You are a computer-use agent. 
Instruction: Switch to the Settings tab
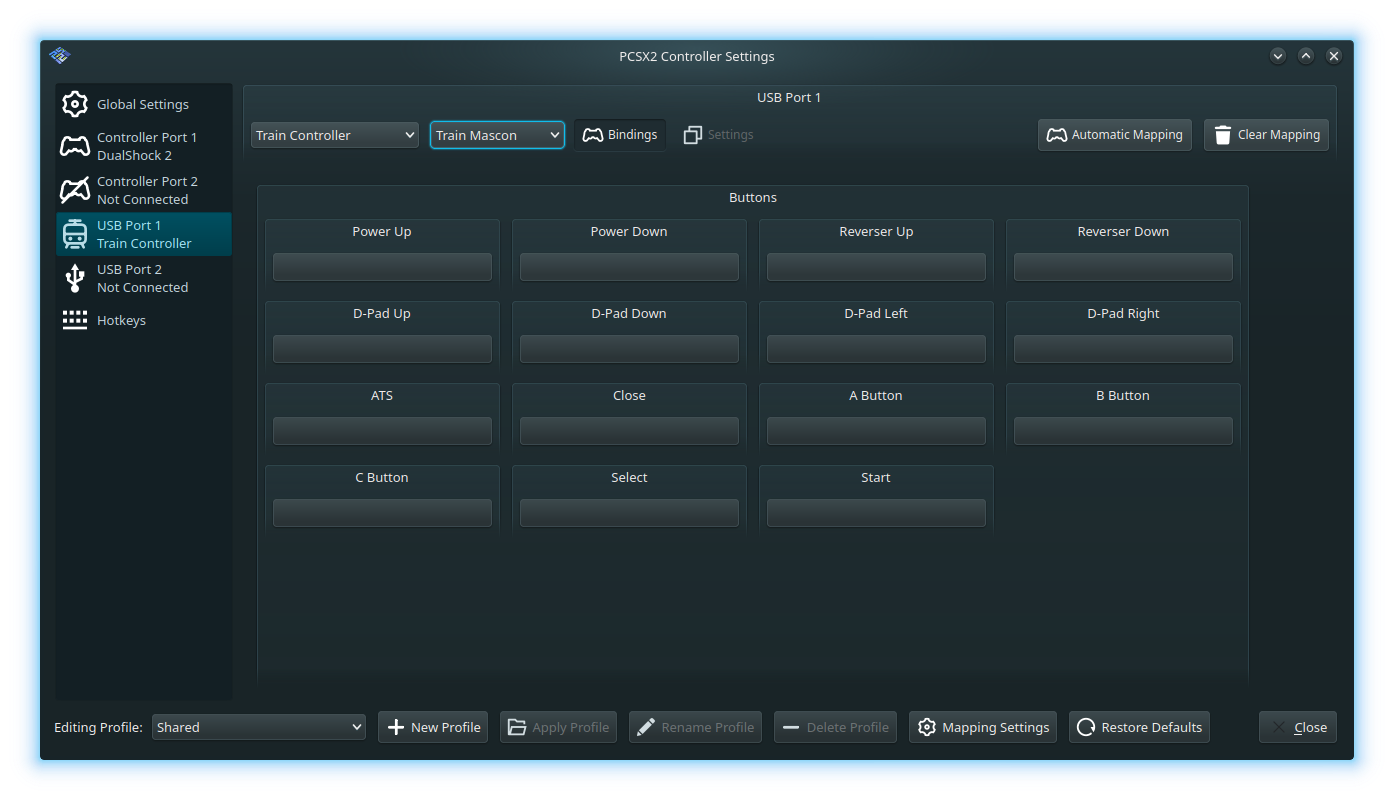coord(719,134)
